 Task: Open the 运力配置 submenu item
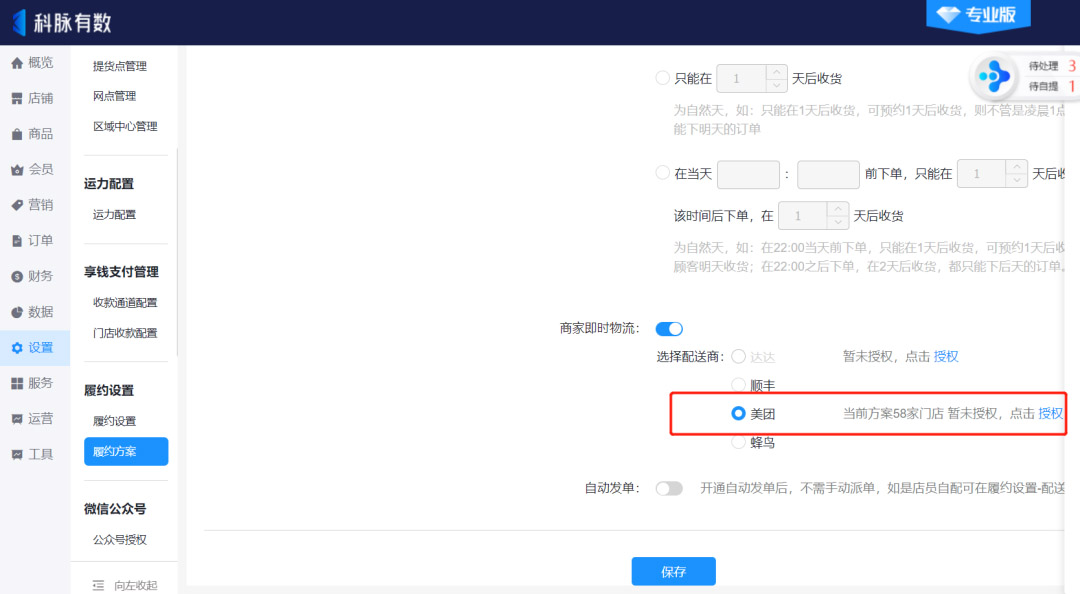click(114, 215)
